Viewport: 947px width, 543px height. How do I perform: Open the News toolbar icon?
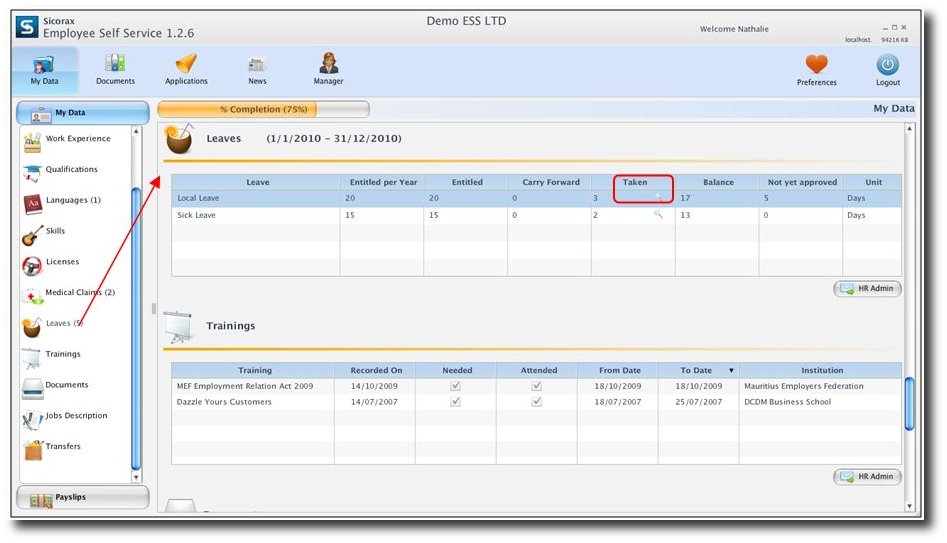(x=257, y=65)
